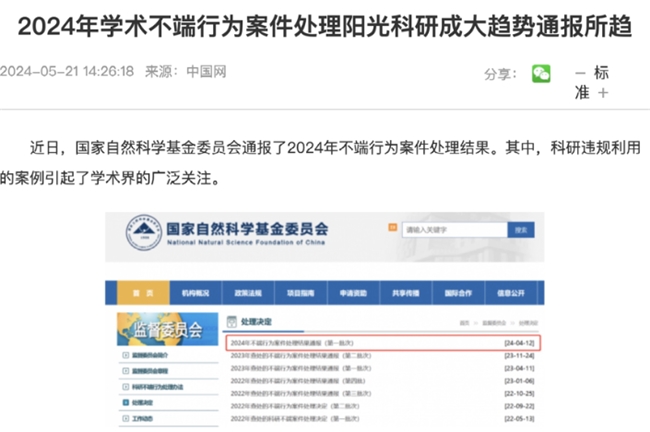650x432 pixels.
Task: Share article via the WeChat icon
Action: tap(541, 74)
